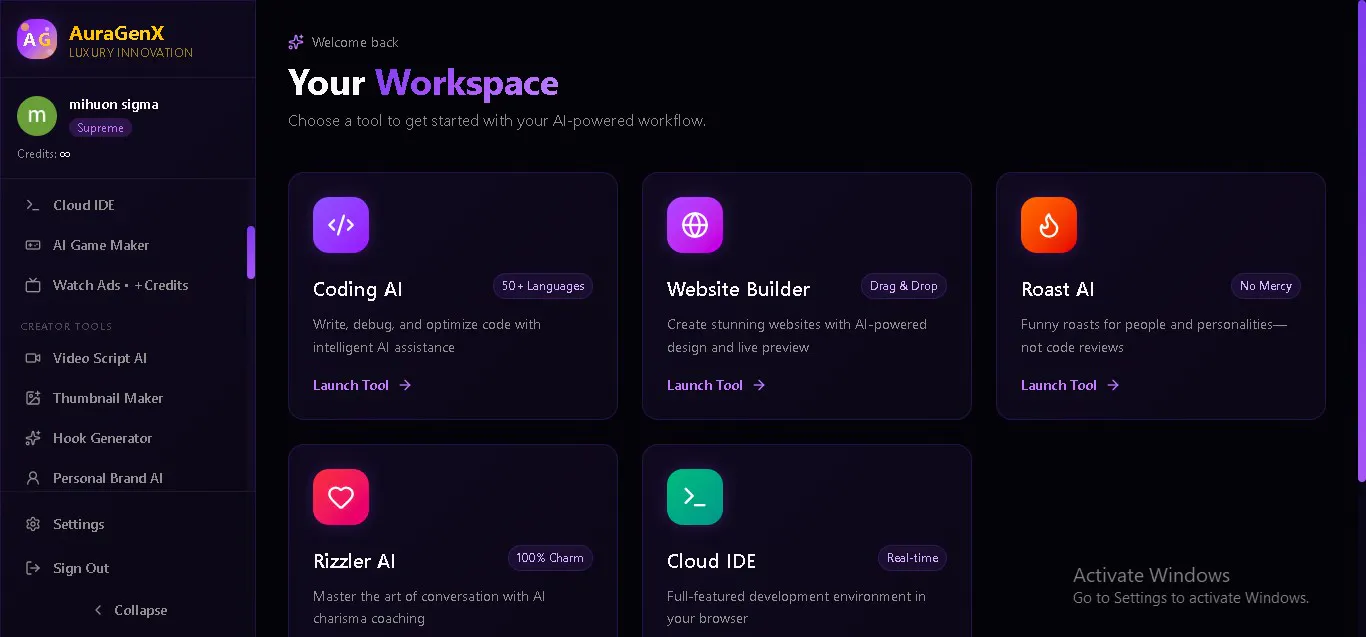Click the Roast AI flame icon
The image size is (1366, 637).
pyautogui.click(x=1049, y=225)
